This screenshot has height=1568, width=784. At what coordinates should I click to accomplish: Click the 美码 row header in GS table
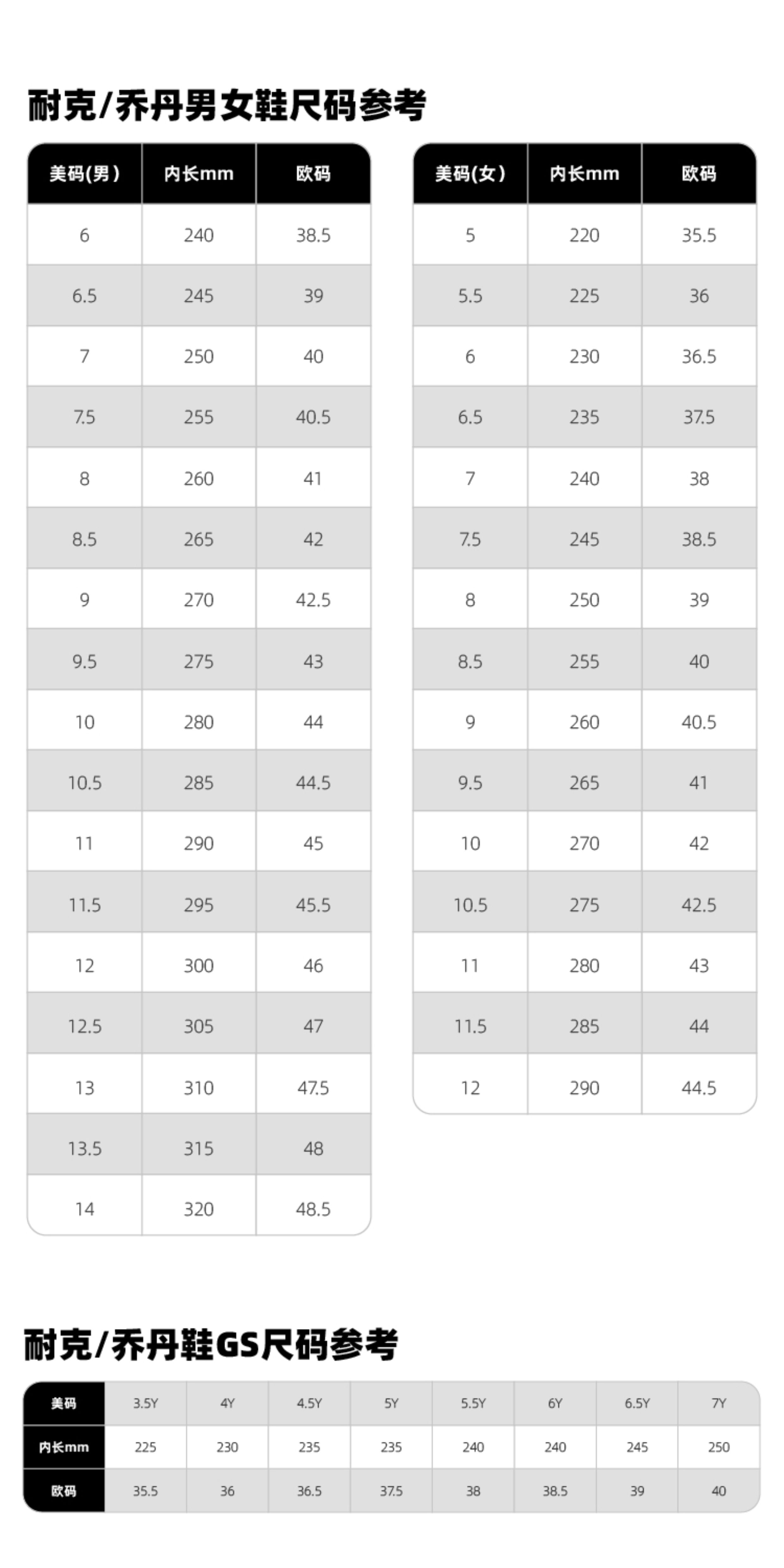tap(64, 1404)
